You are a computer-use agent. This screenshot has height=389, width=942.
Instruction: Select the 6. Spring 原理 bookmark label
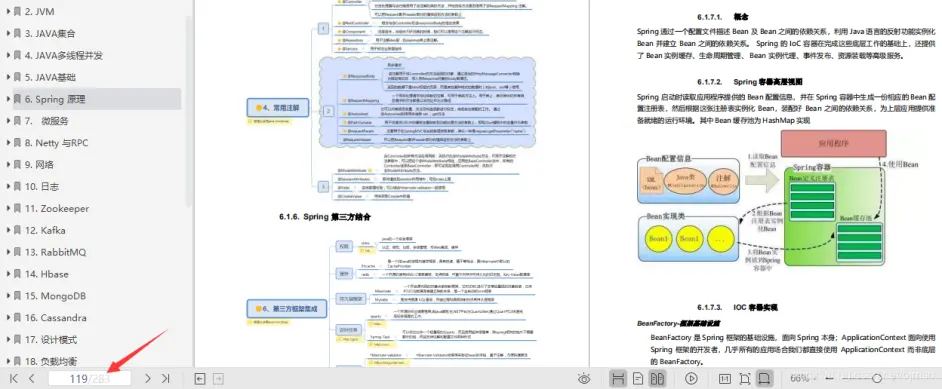pos(55,99)
